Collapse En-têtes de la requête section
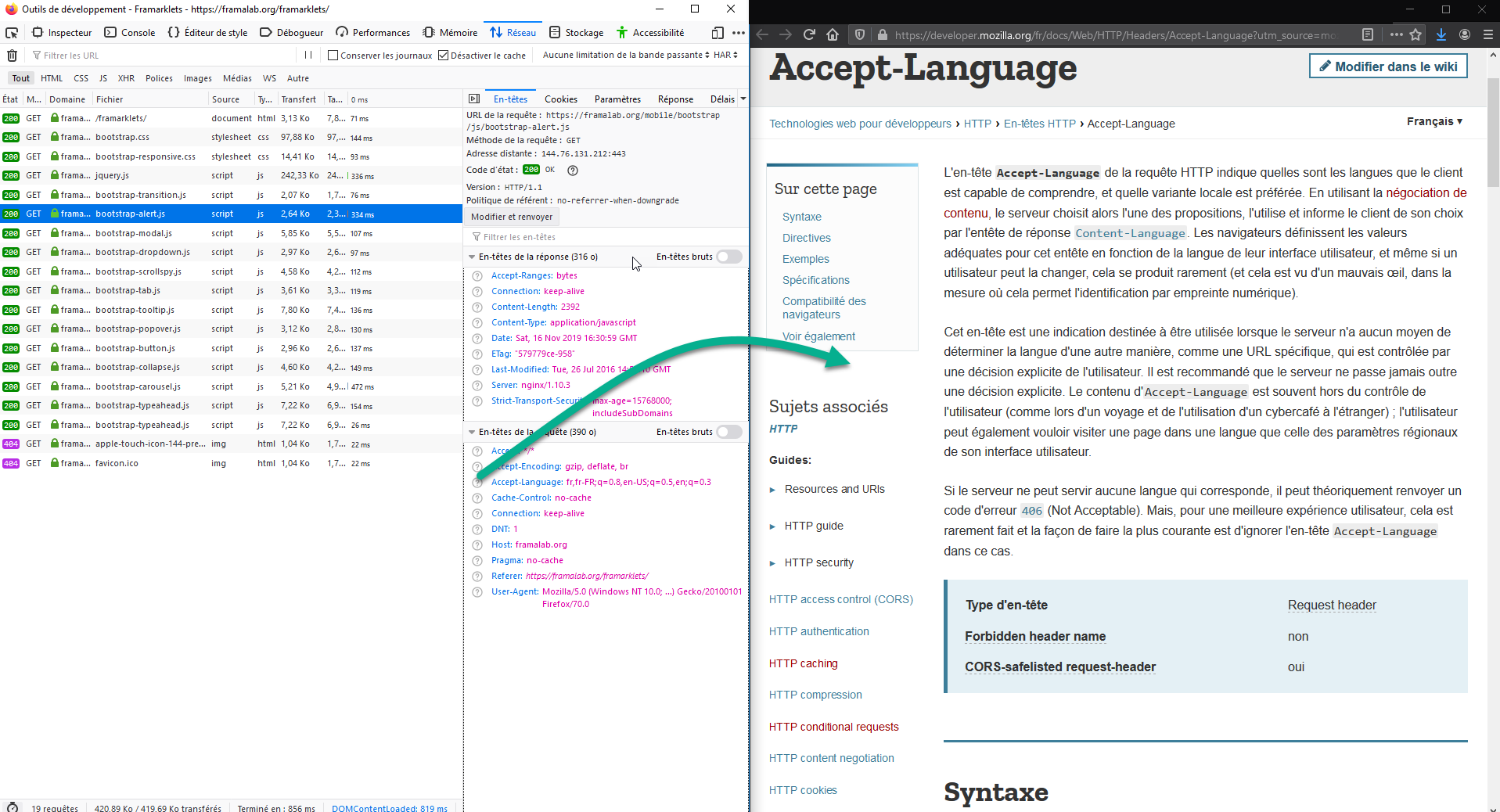Viewport: 1500px width, 812px height. [472, 432]
